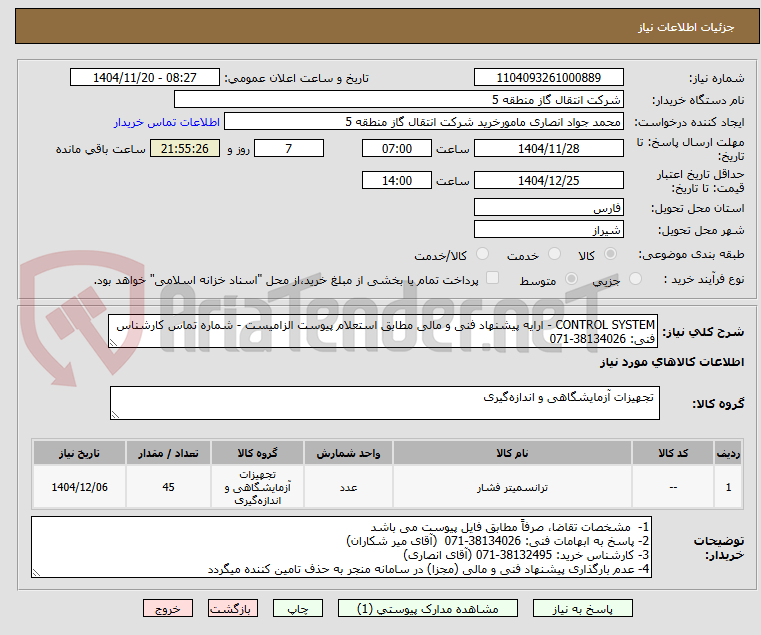Click the نام کالا column header

click(x=512, y=453)
